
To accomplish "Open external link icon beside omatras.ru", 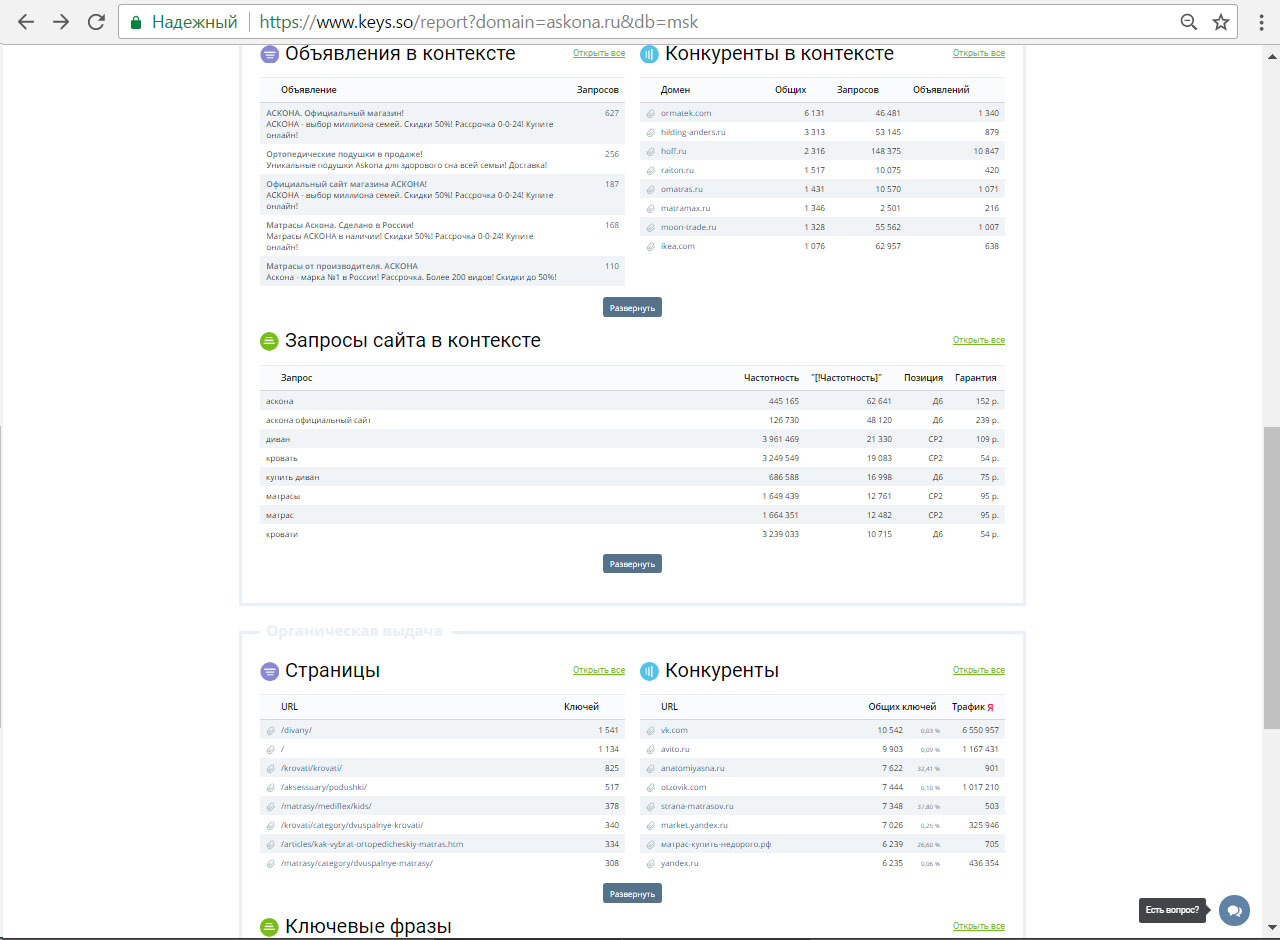I will (x=650, y=189).
